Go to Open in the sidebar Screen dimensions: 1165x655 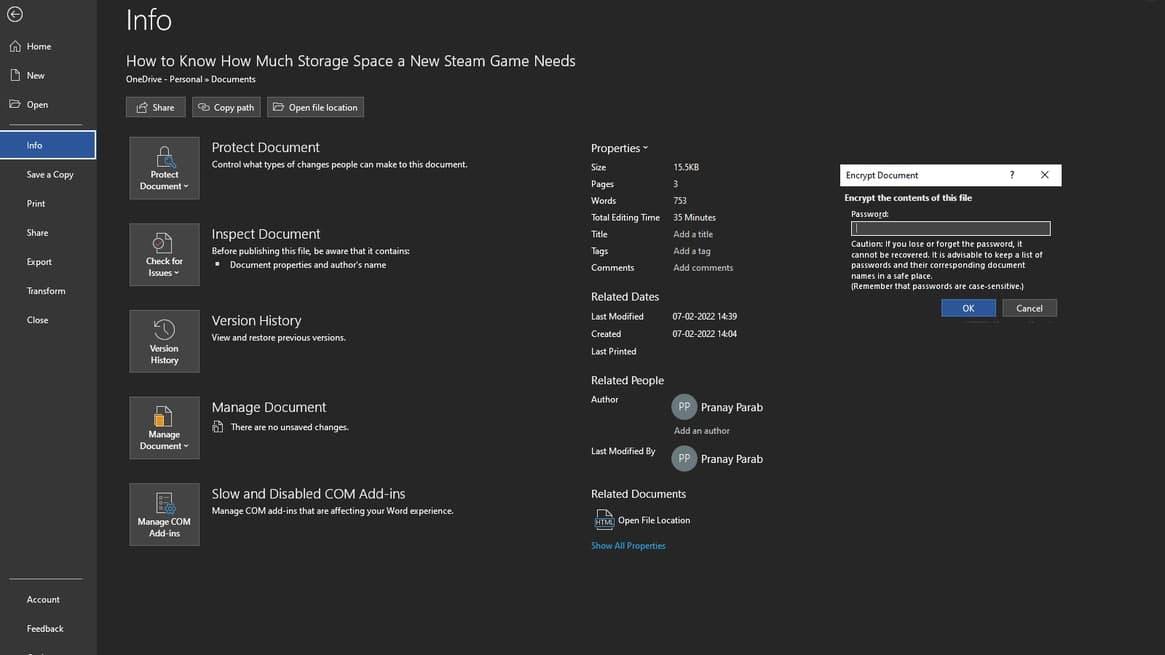coord(37,105)
